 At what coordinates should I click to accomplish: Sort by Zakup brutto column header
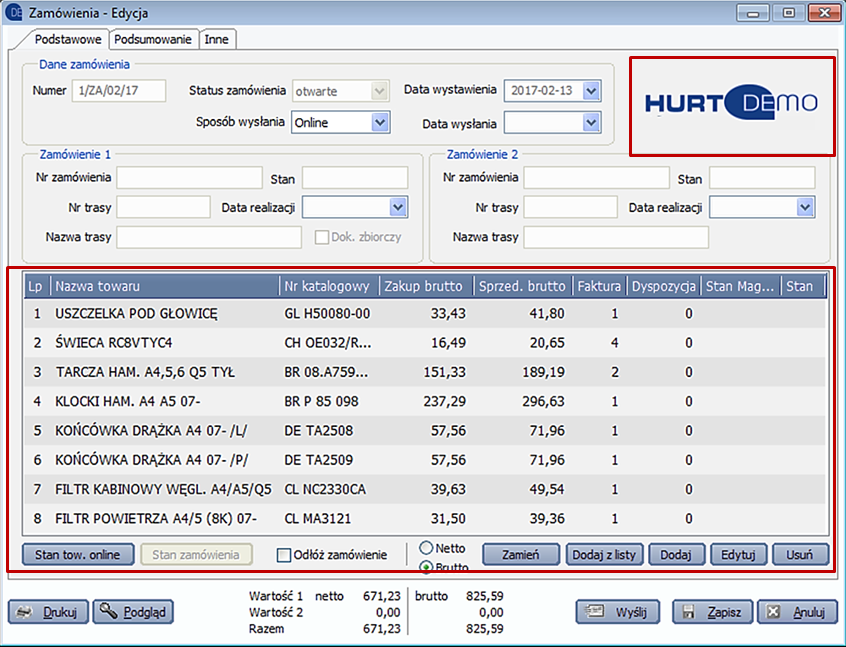point(426,286)
